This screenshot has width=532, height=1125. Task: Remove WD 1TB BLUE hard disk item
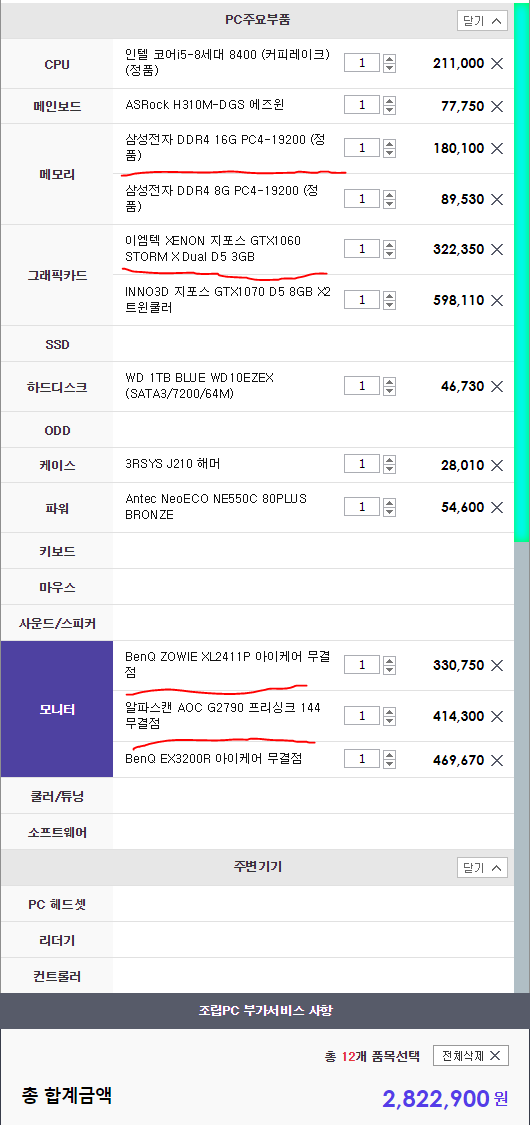pos(497,386)
